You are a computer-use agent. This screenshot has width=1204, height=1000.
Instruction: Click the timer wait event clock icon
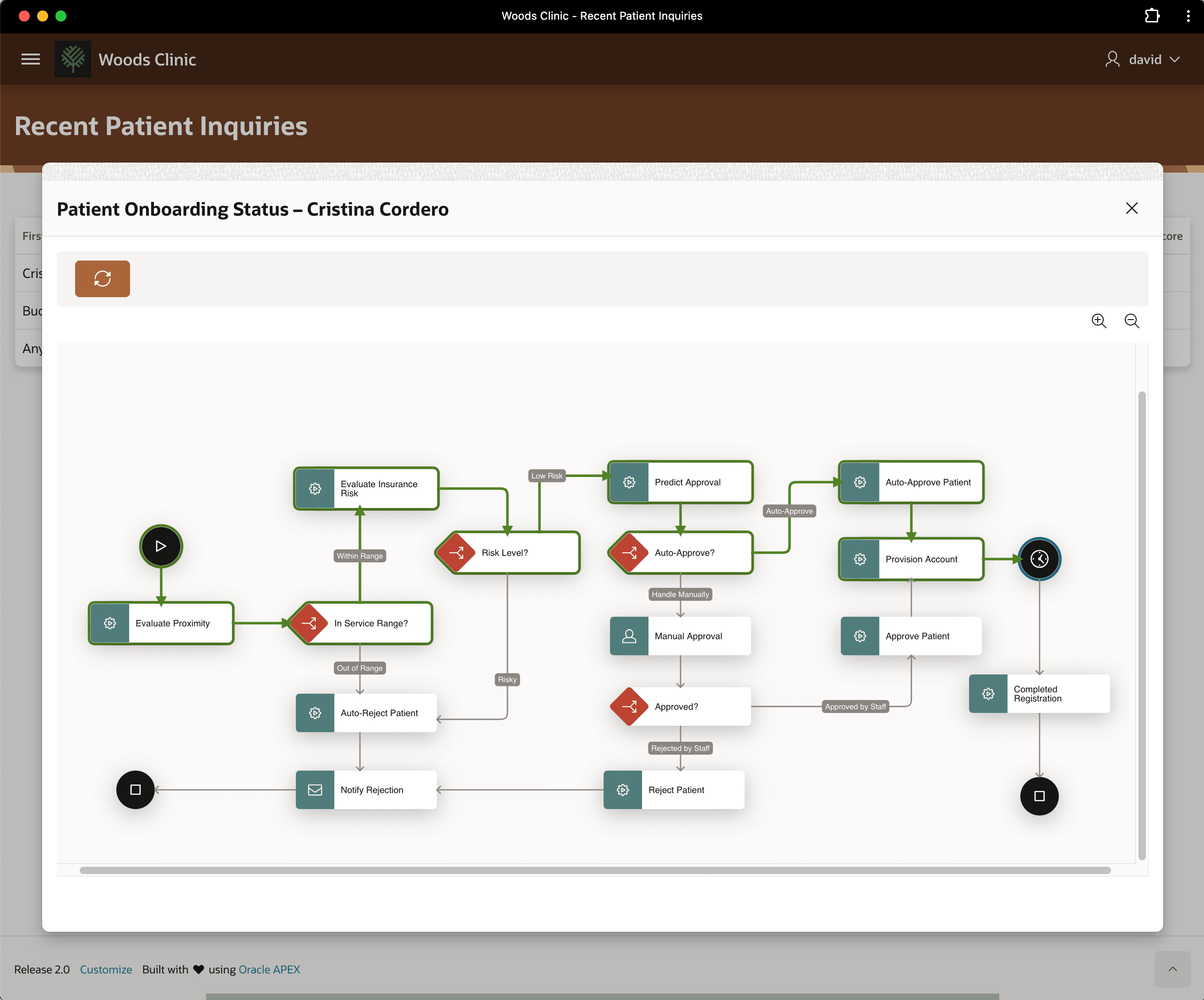[x=1040, y=559]
